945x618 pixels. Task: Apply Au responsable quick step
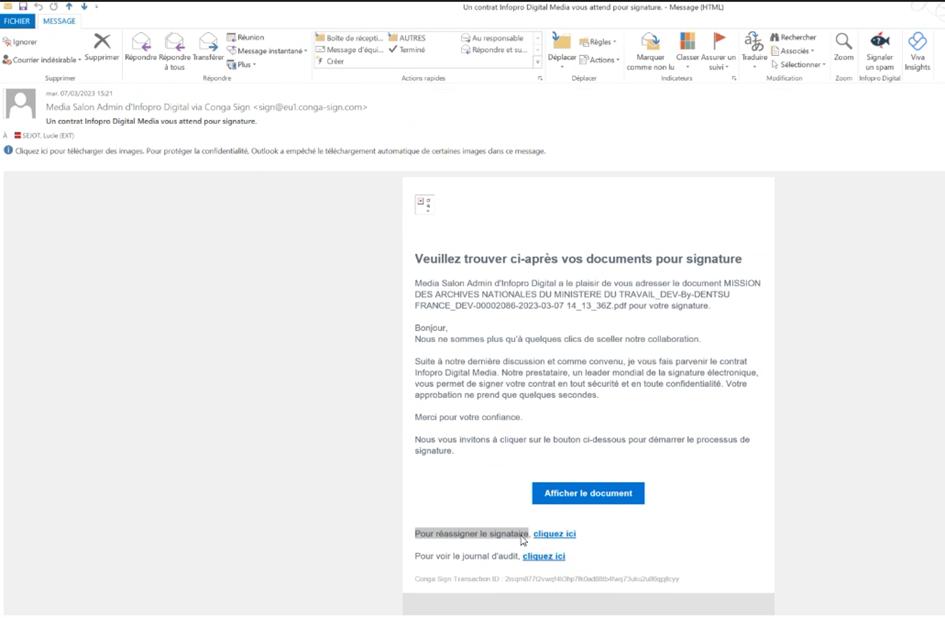click(492, 38)
